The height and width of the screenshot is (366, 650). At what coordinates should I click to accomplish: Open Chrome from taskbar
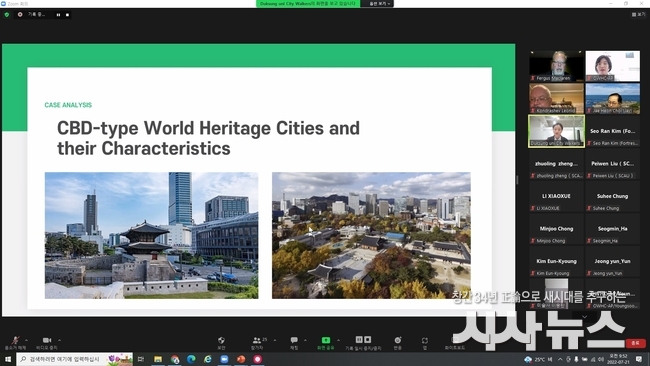click(x=175, y=359)
